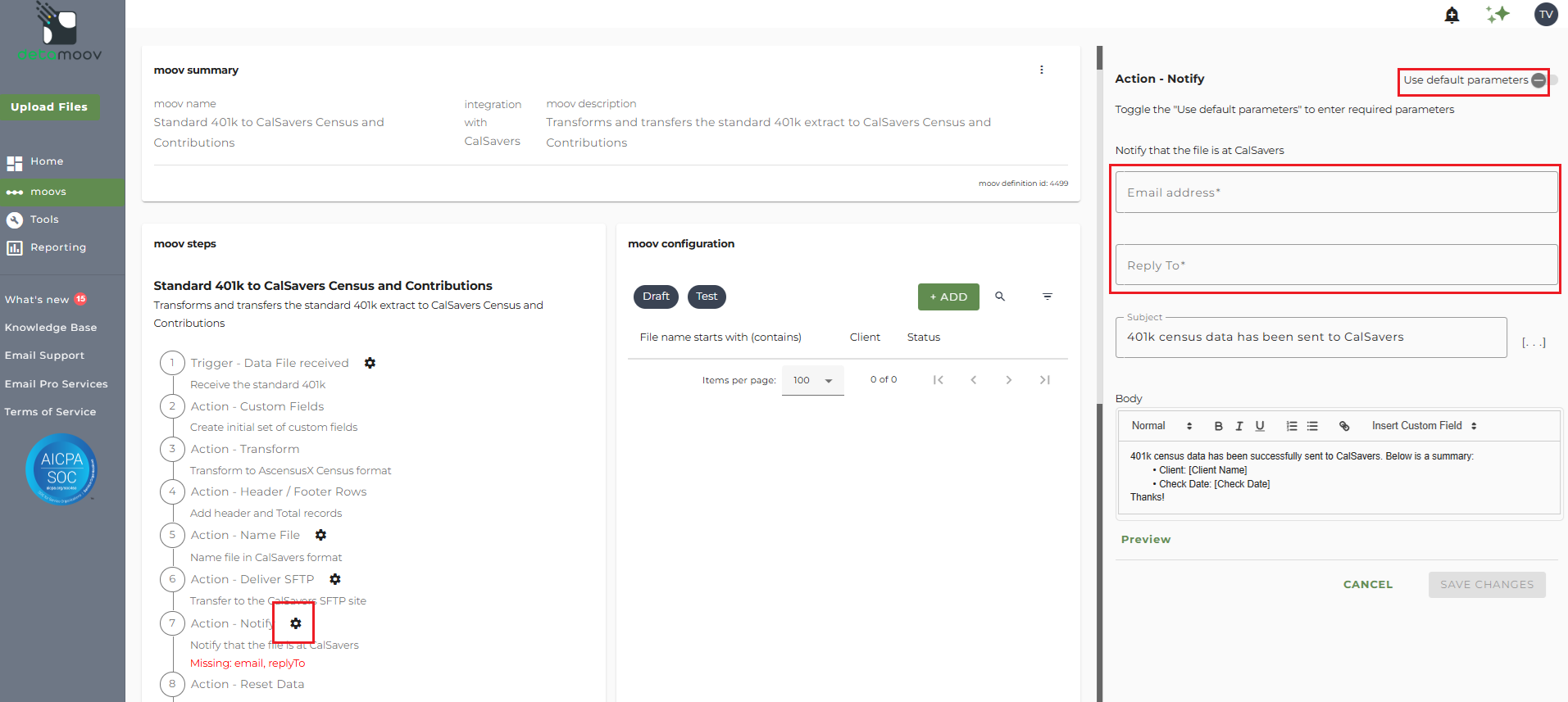1568x702 pixels.
Task: Select the Test filter chip
Action: click(x=707, y=297)
